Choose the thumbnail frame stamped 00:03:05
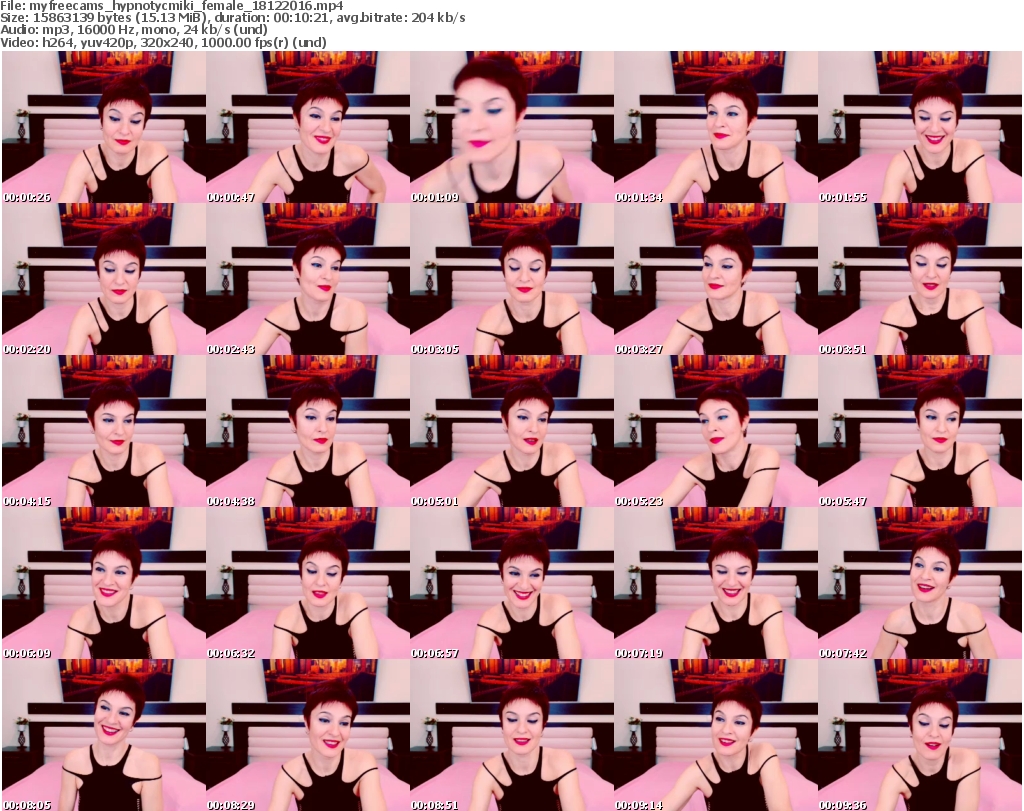The height and width of the screenshot is (811, 1024). 512,279
